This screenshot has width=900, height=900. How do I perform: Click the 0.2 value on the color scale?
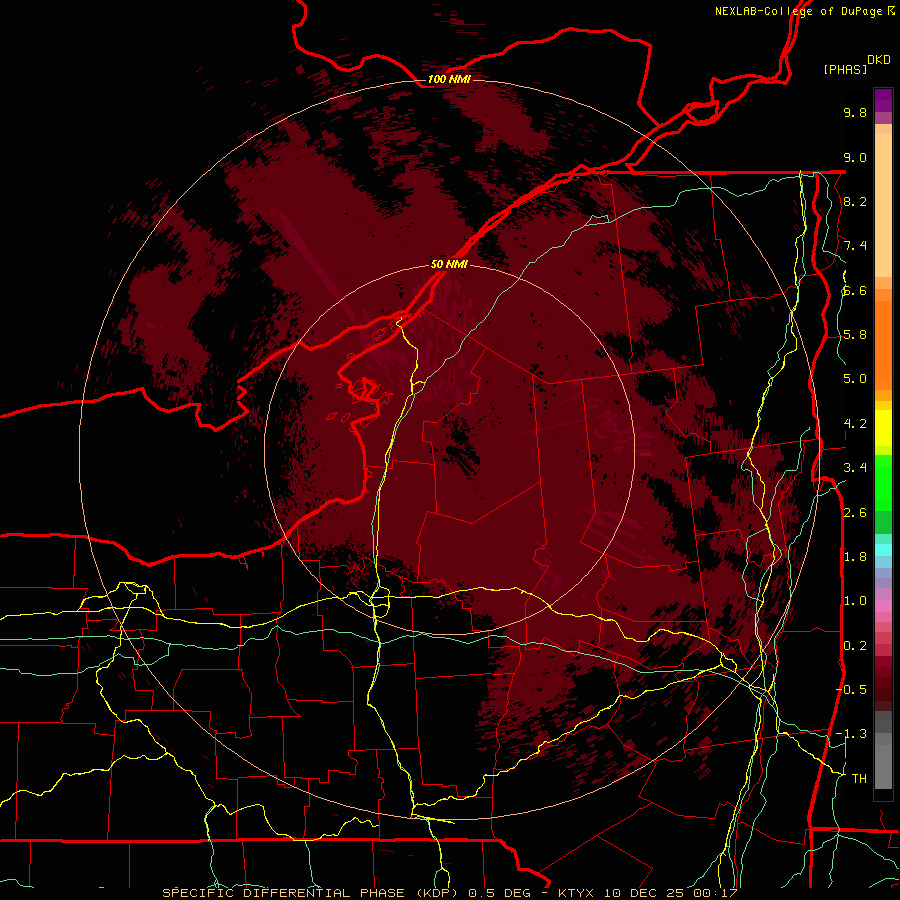(855, 646)
